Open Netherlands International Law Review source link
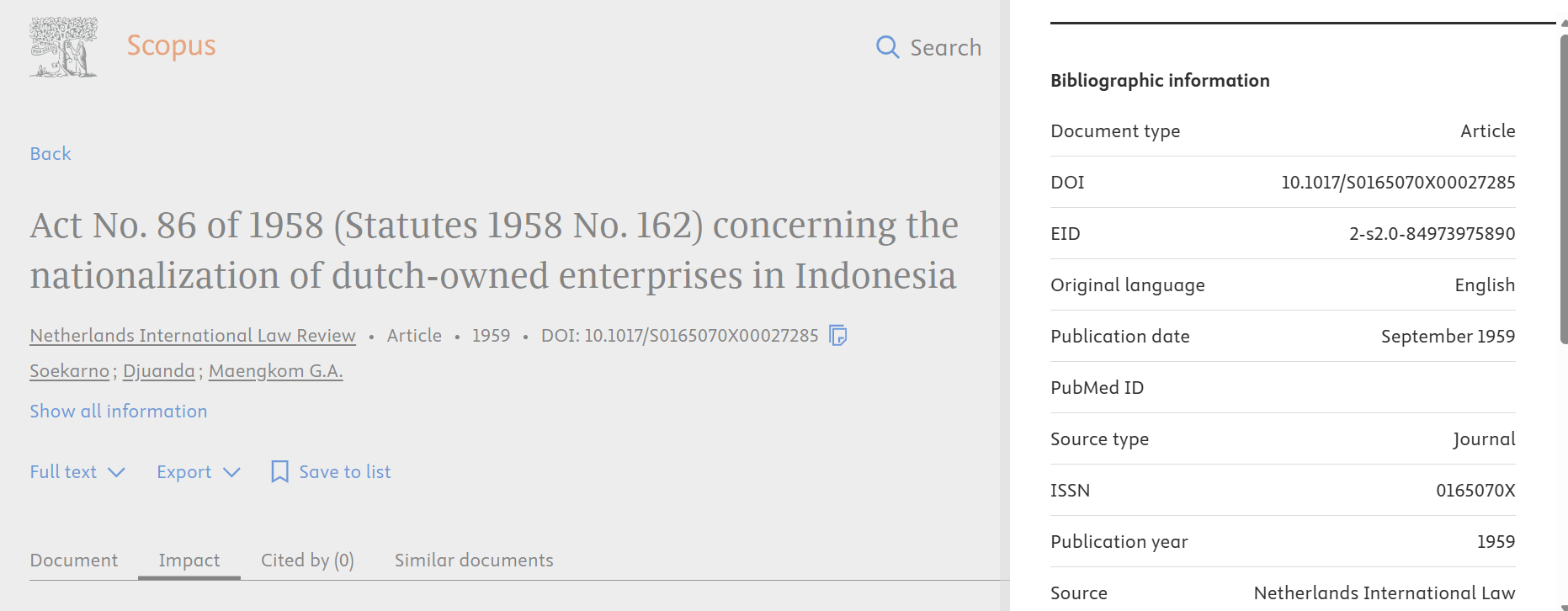The image size is (1568, 611). click(x=193, y=335)
